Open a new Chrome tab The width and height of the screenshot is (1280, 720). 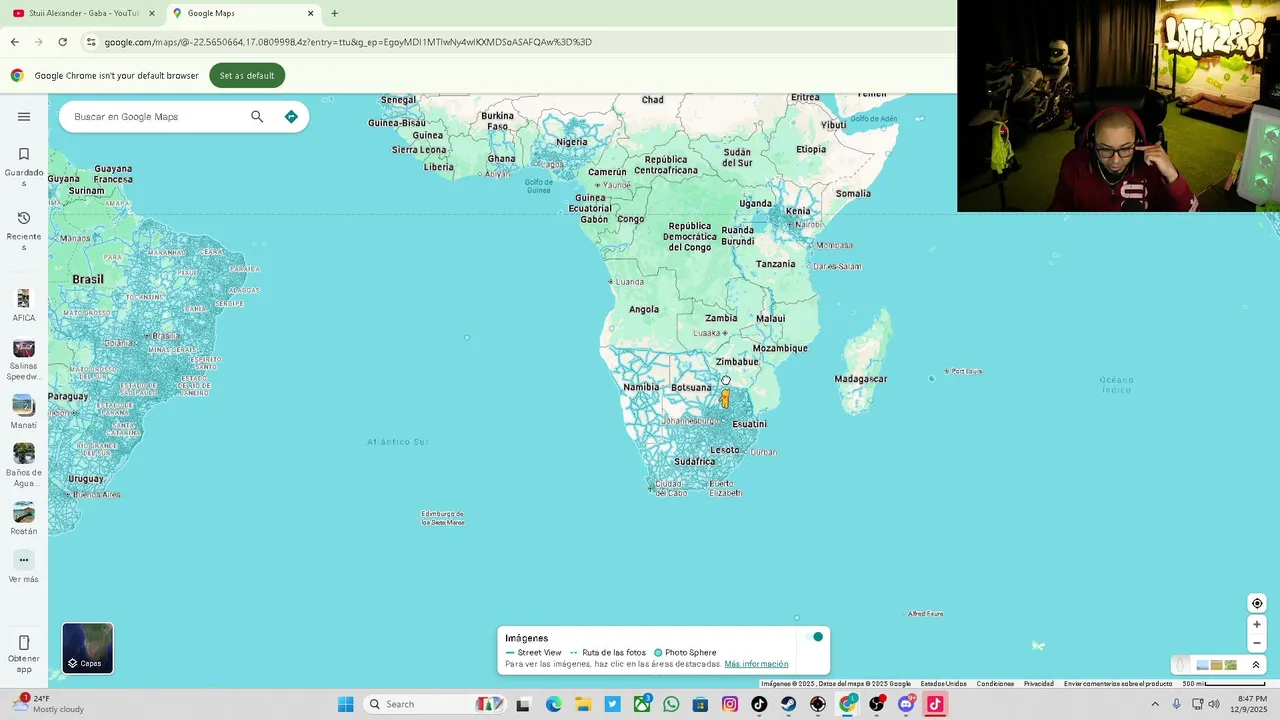[334, 13]
